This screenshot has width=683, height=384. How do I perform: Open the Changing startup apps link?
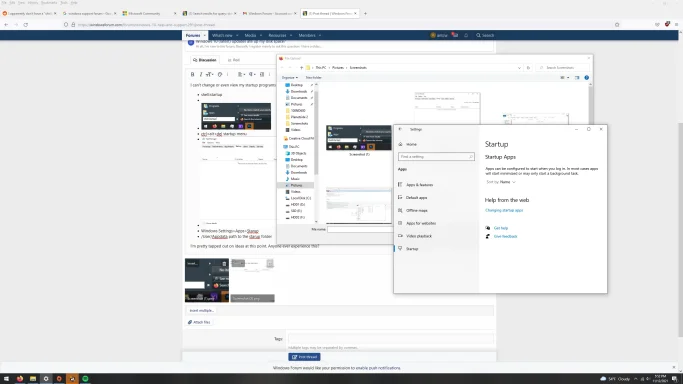click(x=504, y=210)
